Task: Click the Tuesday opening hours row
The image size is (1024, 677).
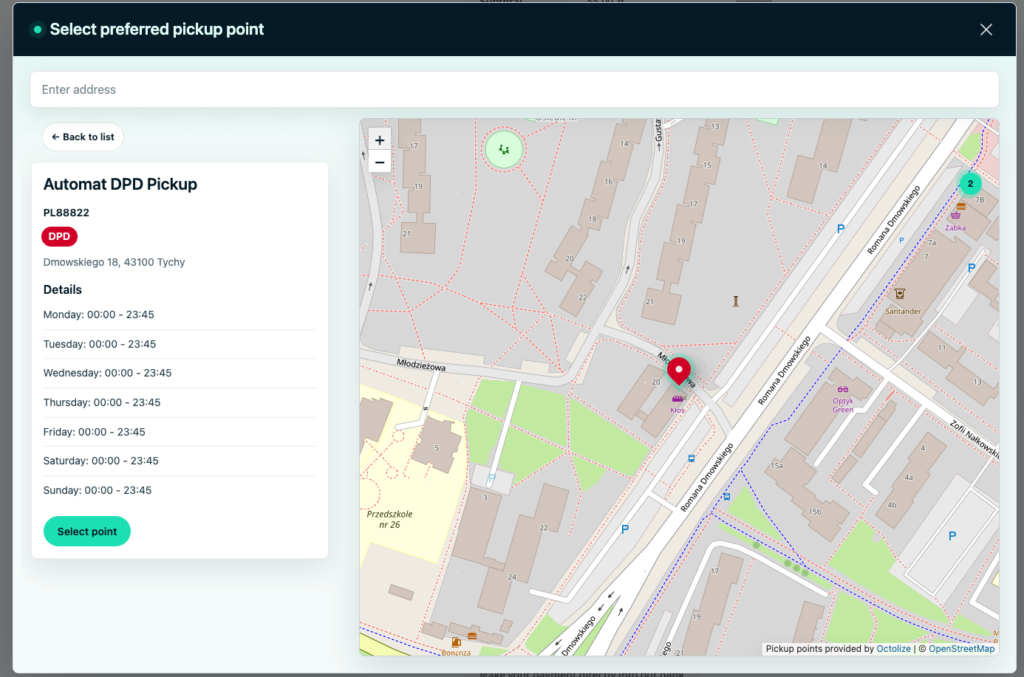Action: [180, 344]
